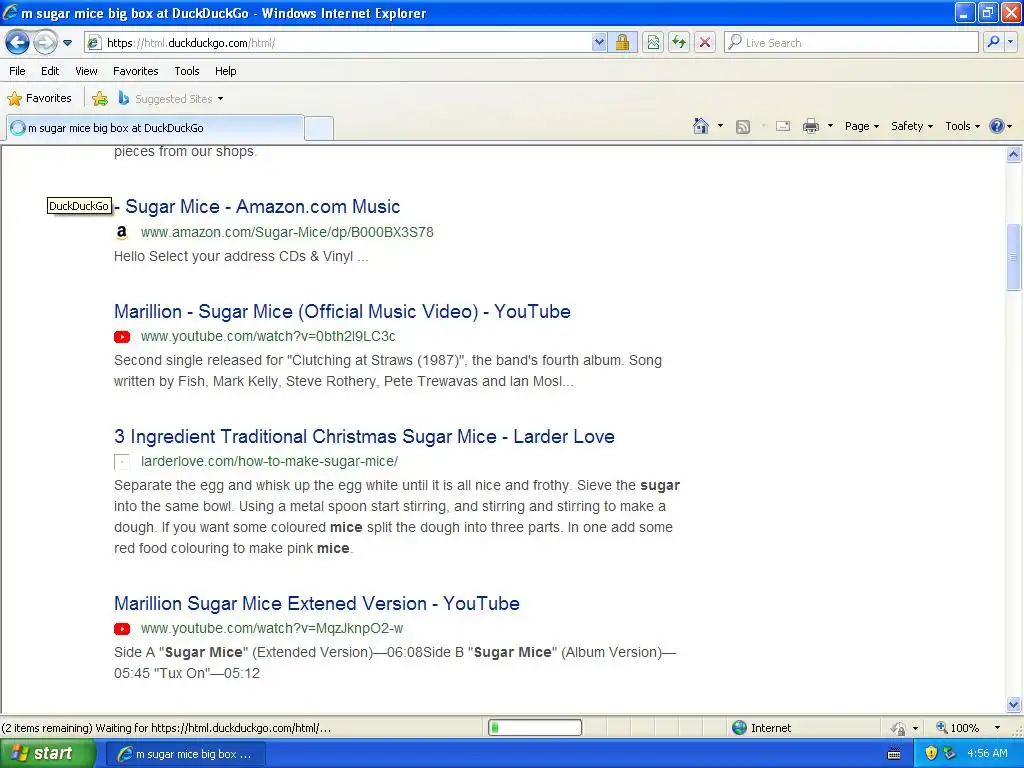Image resolution: width=1024 pixels, height=768 pixels.
Task: Click the RSS feeds icon
Action: pos(743,127)
